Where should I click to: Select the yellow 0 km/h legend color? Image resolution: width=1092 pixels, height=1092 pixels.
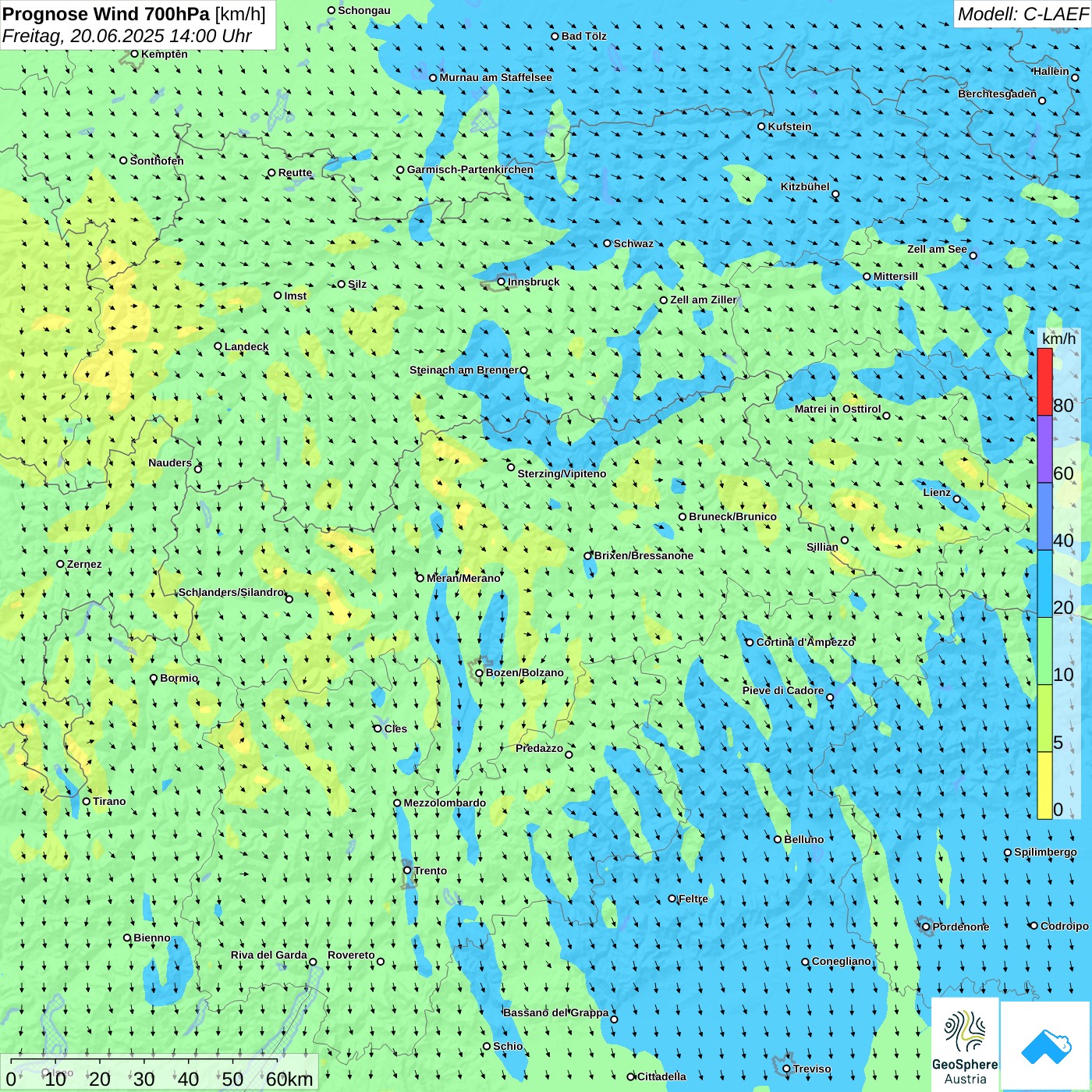1044,785
